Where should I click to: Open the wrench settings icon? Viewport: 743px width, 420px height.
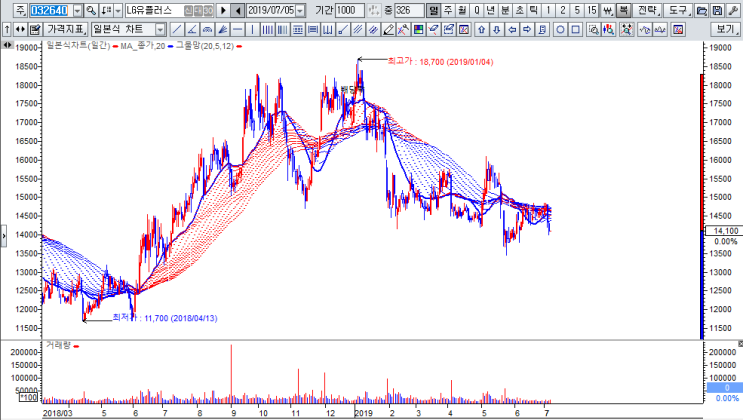click(x=733, y=10)
